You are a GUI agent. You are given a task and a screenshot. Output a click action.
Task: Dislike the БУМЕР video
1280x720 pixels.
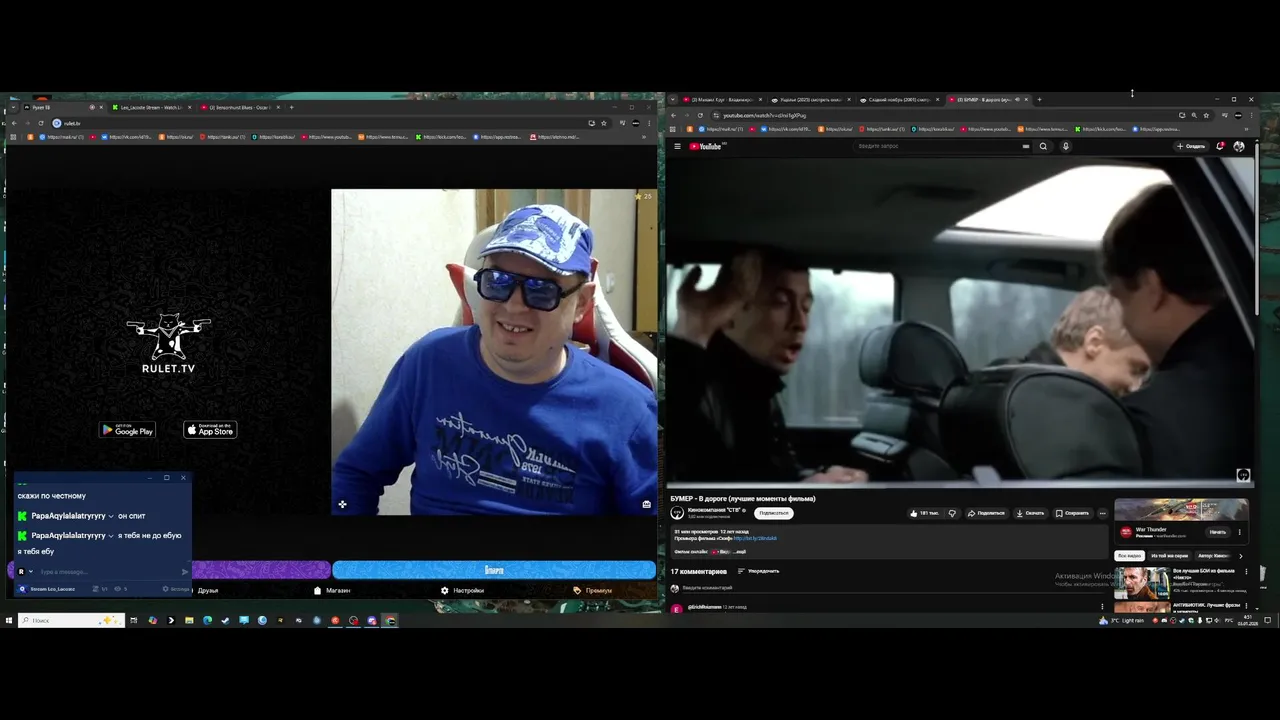[x=952, y=513]
